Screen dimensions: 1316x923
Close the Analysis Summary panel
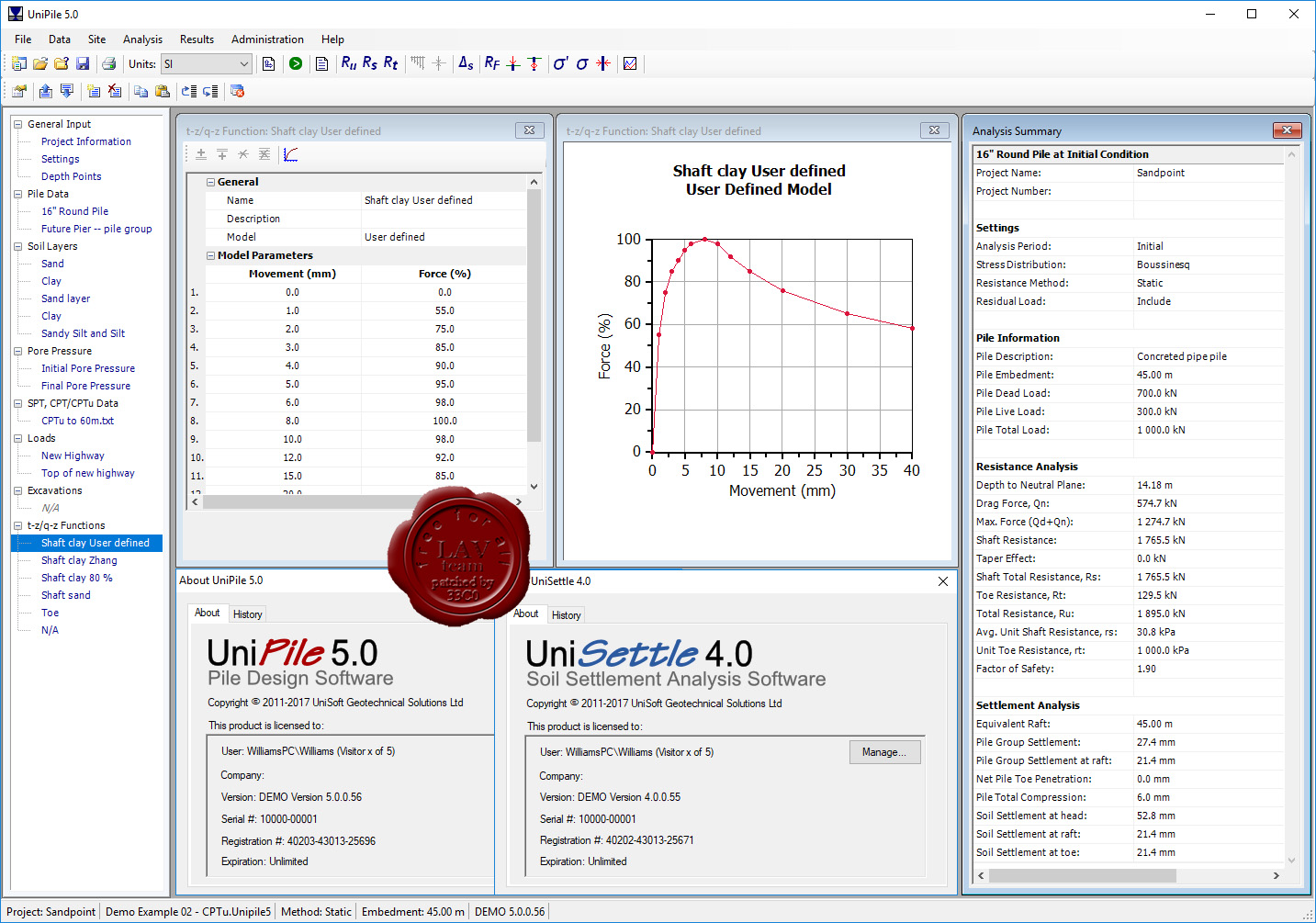click(1287, 130)
